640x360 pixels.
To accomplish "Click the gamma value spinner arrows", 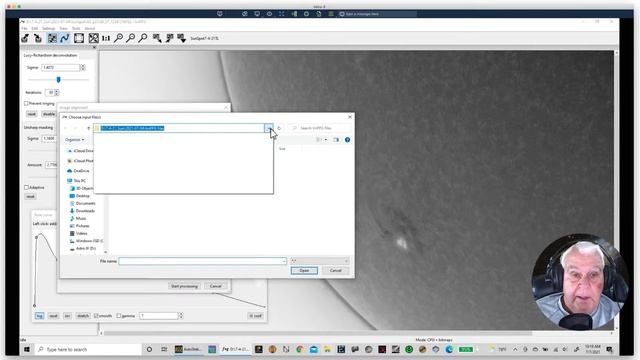I will (x=181, y=316).
